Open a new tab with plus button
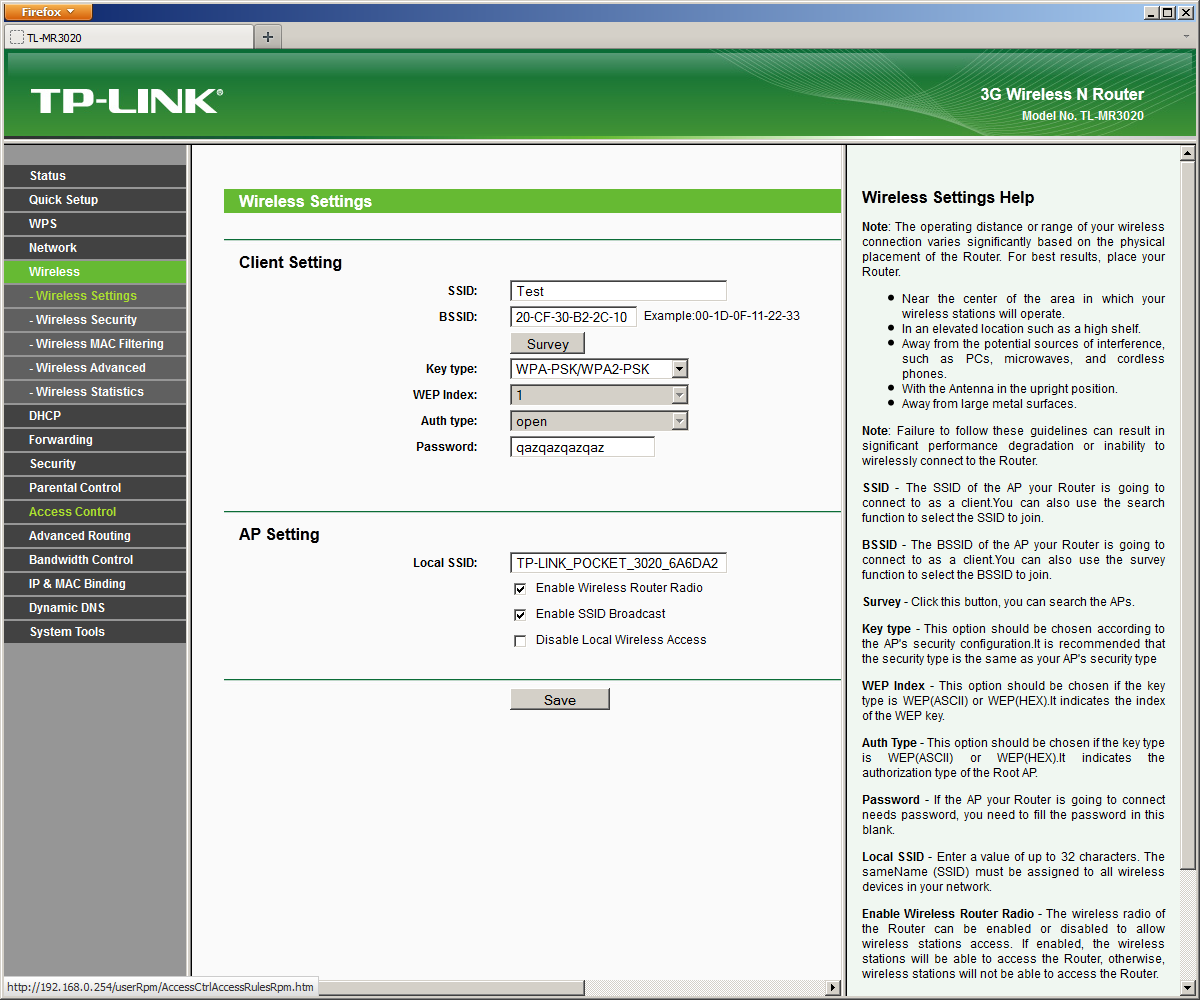Screen dimensions: 1200x1000 [x=268, y=37]
